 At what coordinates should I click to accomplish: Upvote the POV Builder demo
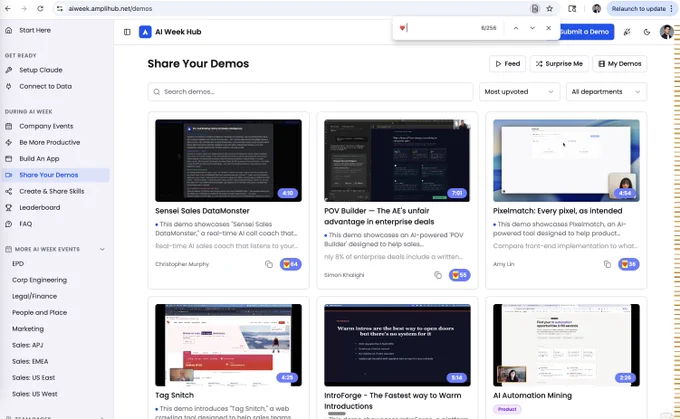[460, 275]
